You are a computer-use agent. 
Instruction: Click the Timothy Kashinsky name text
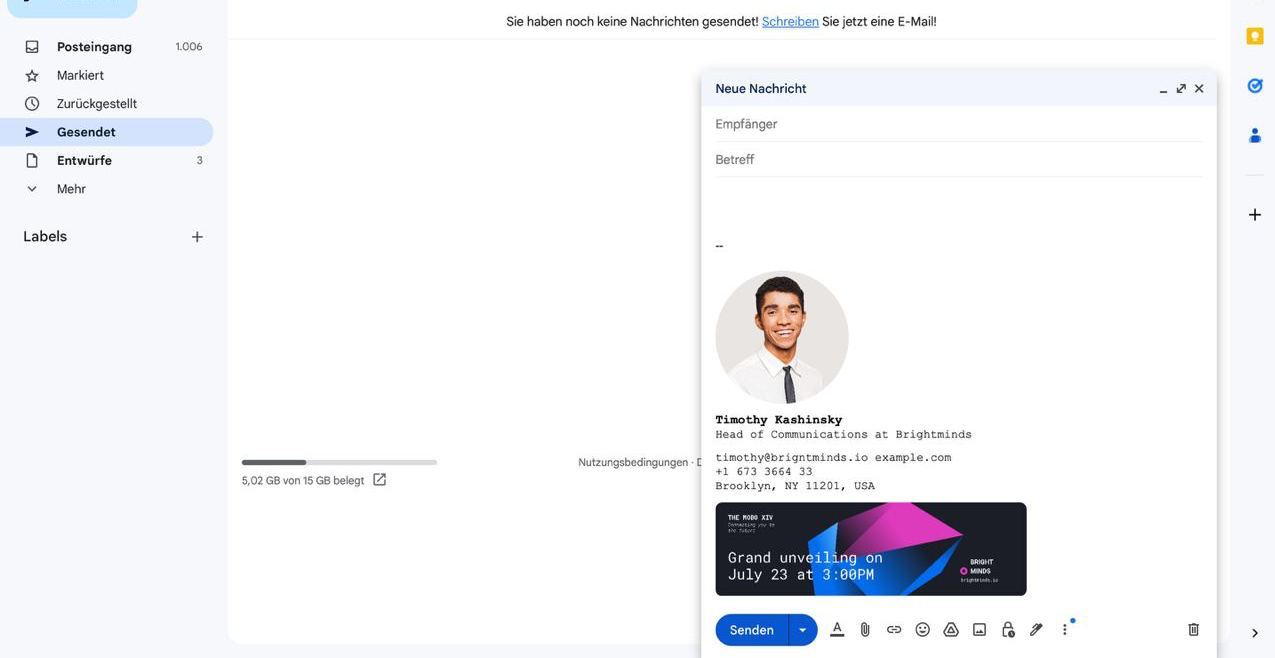779,420
